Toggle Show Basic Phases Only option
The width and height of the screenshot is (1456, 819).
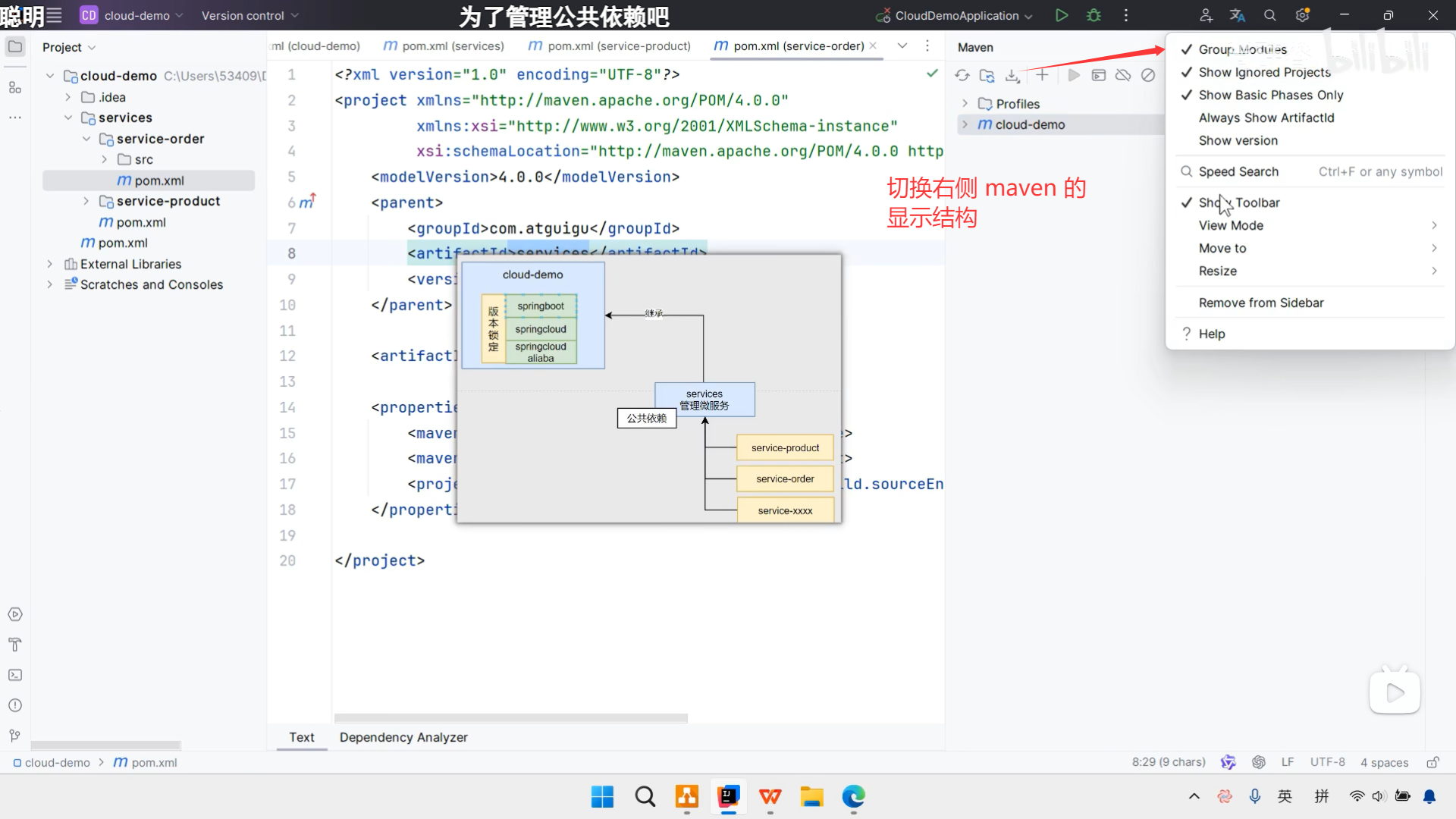click(1270, 95)
